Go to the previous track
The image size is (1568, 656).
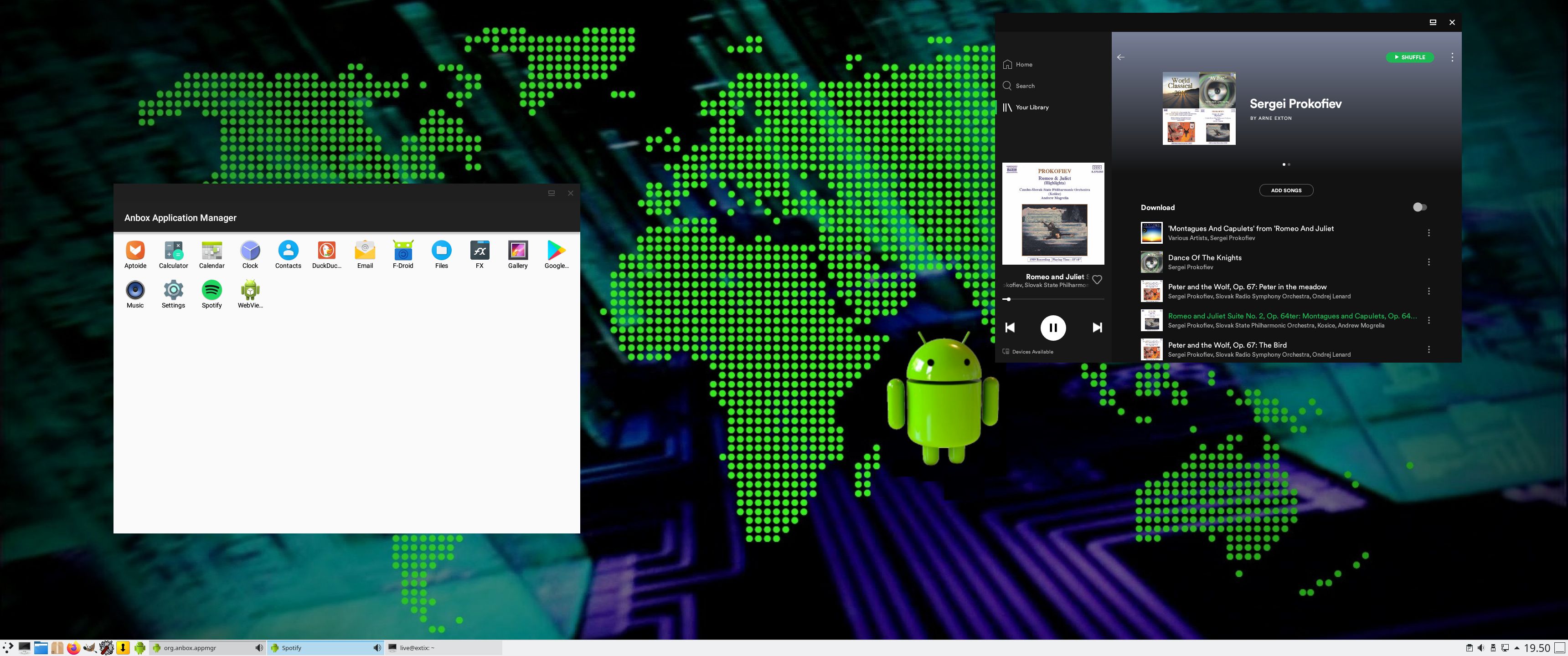(x=1010, y=328)
